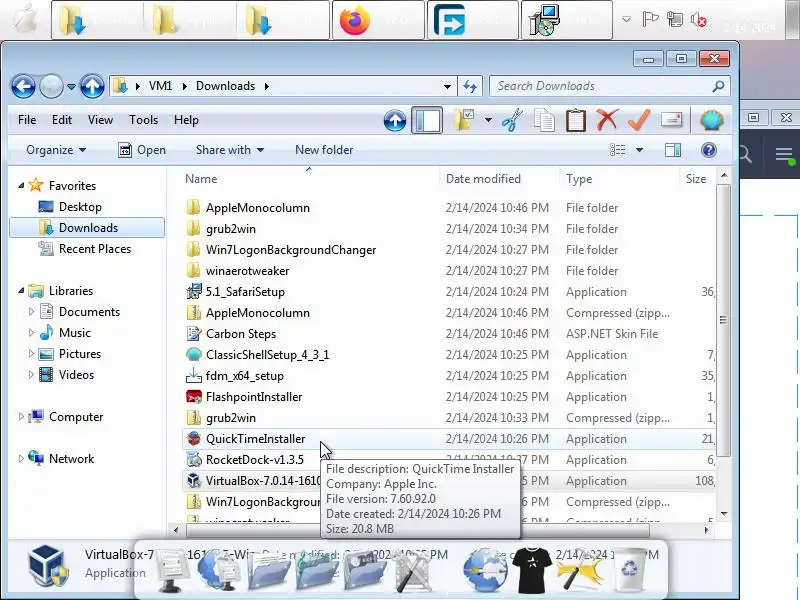Image resolution: width=800 pixels, height=600 pixels.
Task: Click the Open command button
Action: pyautogui.click(x=142, y=150)
